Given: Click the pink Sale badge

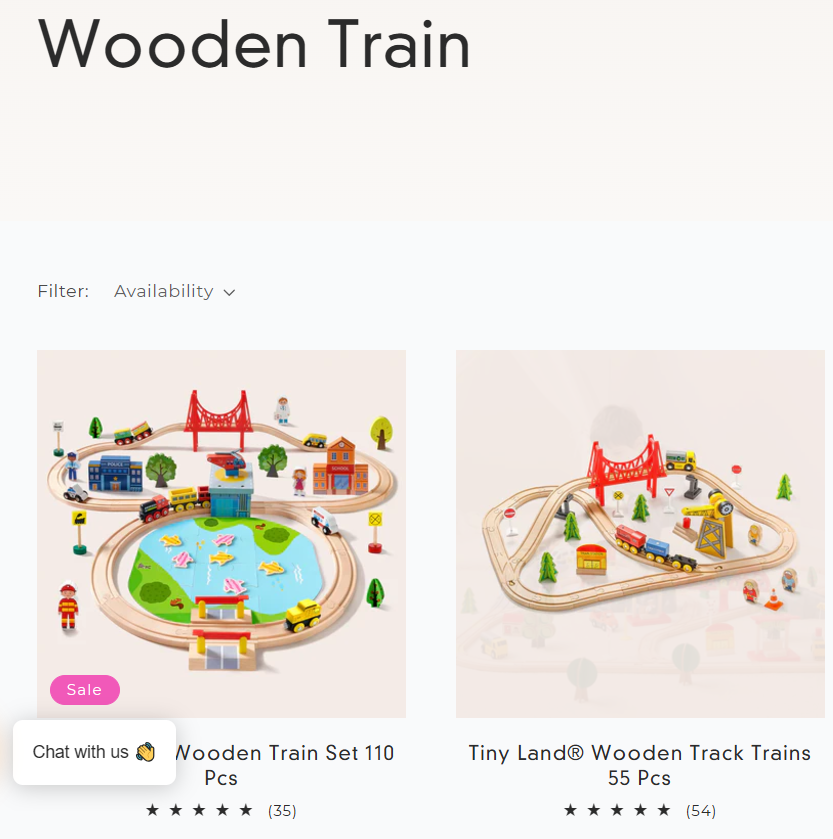Looking at the screenshot, I should (x=85, y=690).
